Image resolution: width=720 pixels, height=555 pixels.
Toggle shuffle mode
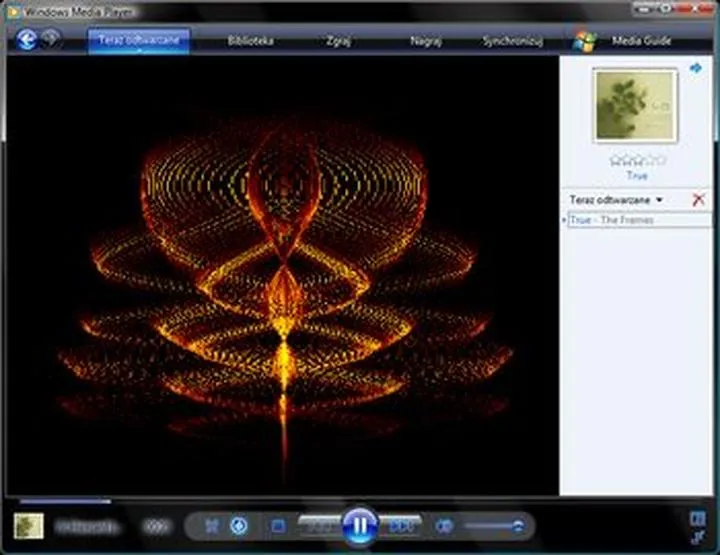click(x=211, y=526)
